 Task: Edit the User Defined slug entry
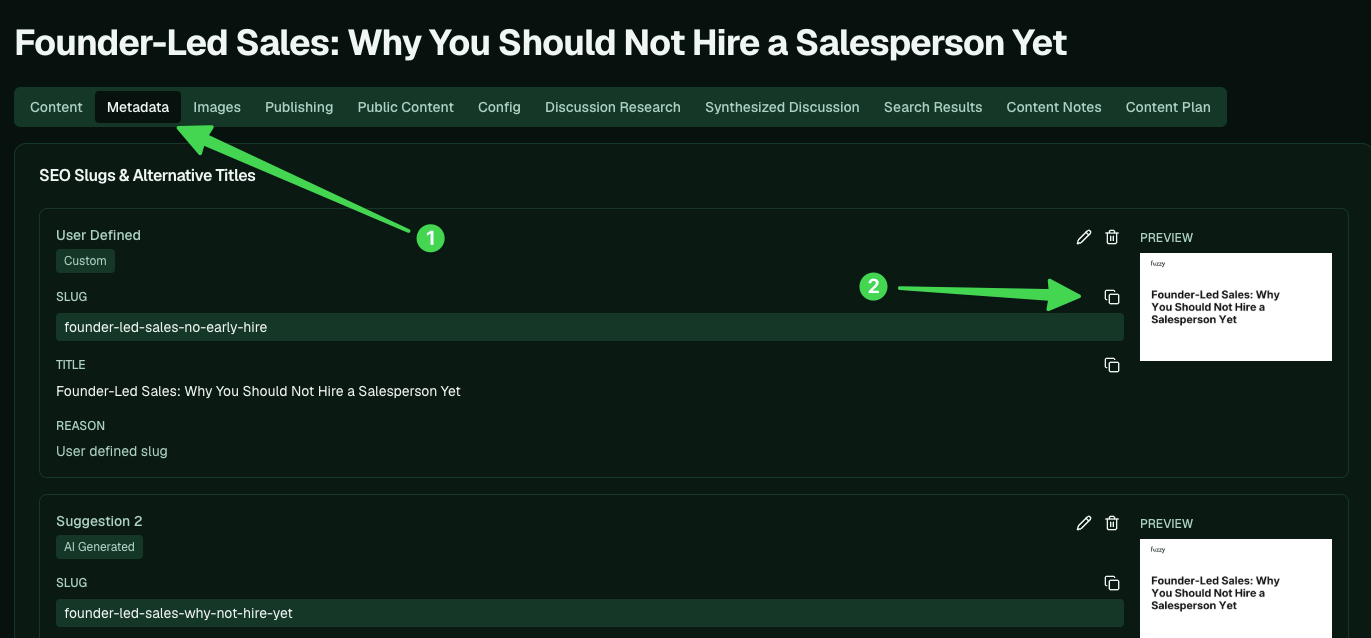[x=1084, y=237]
